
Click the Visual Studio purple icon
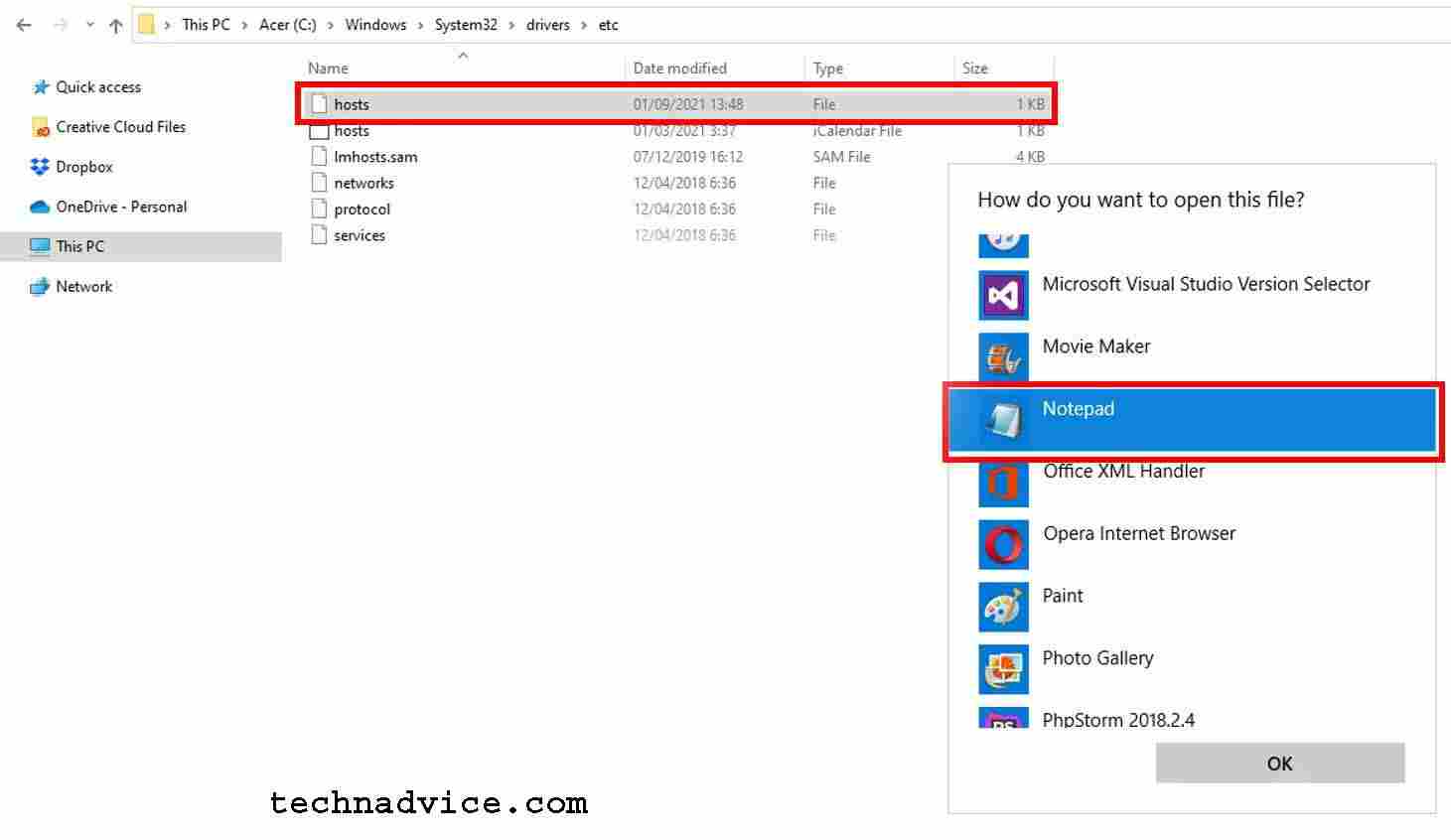(1003, 295)
